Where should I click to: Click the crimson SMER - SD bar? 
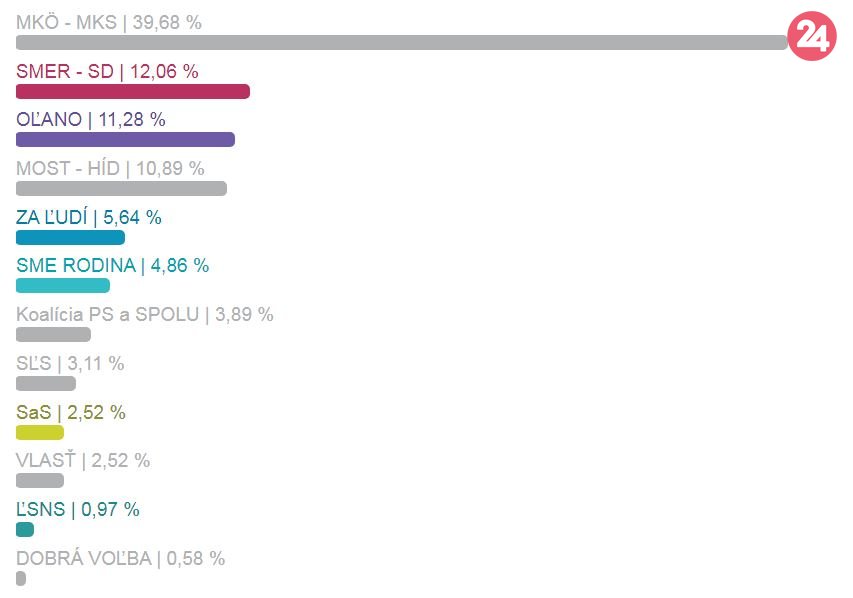[132, 91]
